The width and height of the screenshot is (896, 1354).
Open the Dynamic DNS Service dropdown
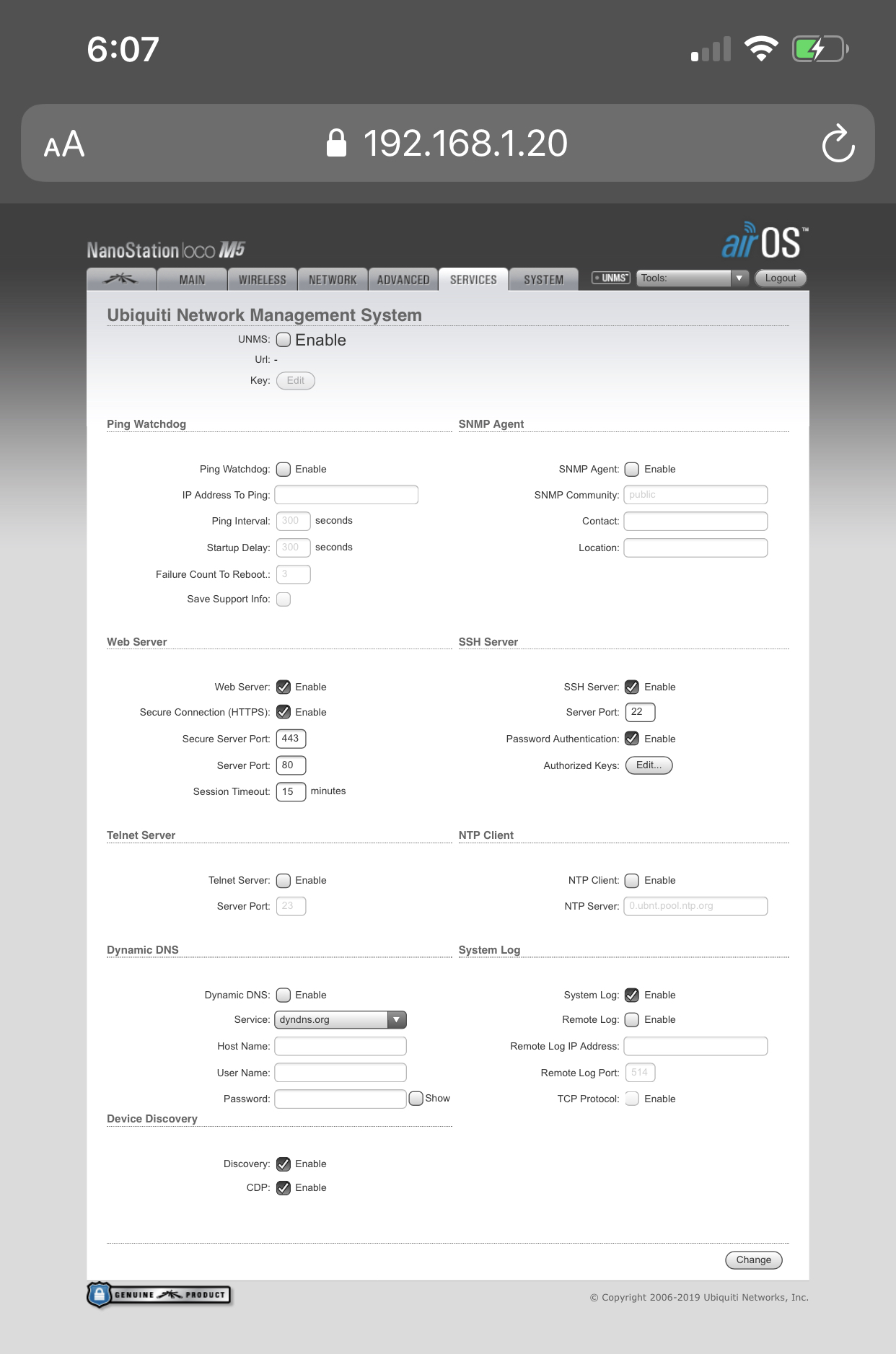coord(341,1019)
